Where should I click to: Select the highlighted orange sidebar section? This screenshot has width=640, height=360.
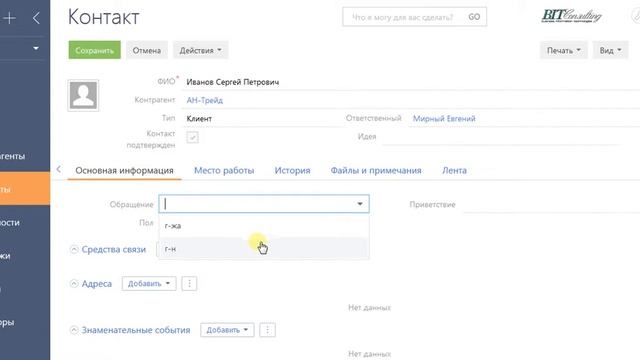tap(25, 189)
